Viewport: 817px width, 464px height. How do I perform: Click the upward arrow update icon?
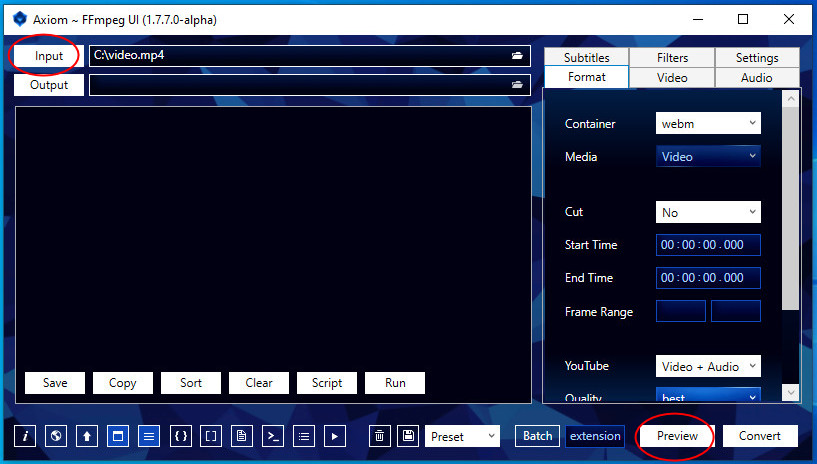pos(87,436)
